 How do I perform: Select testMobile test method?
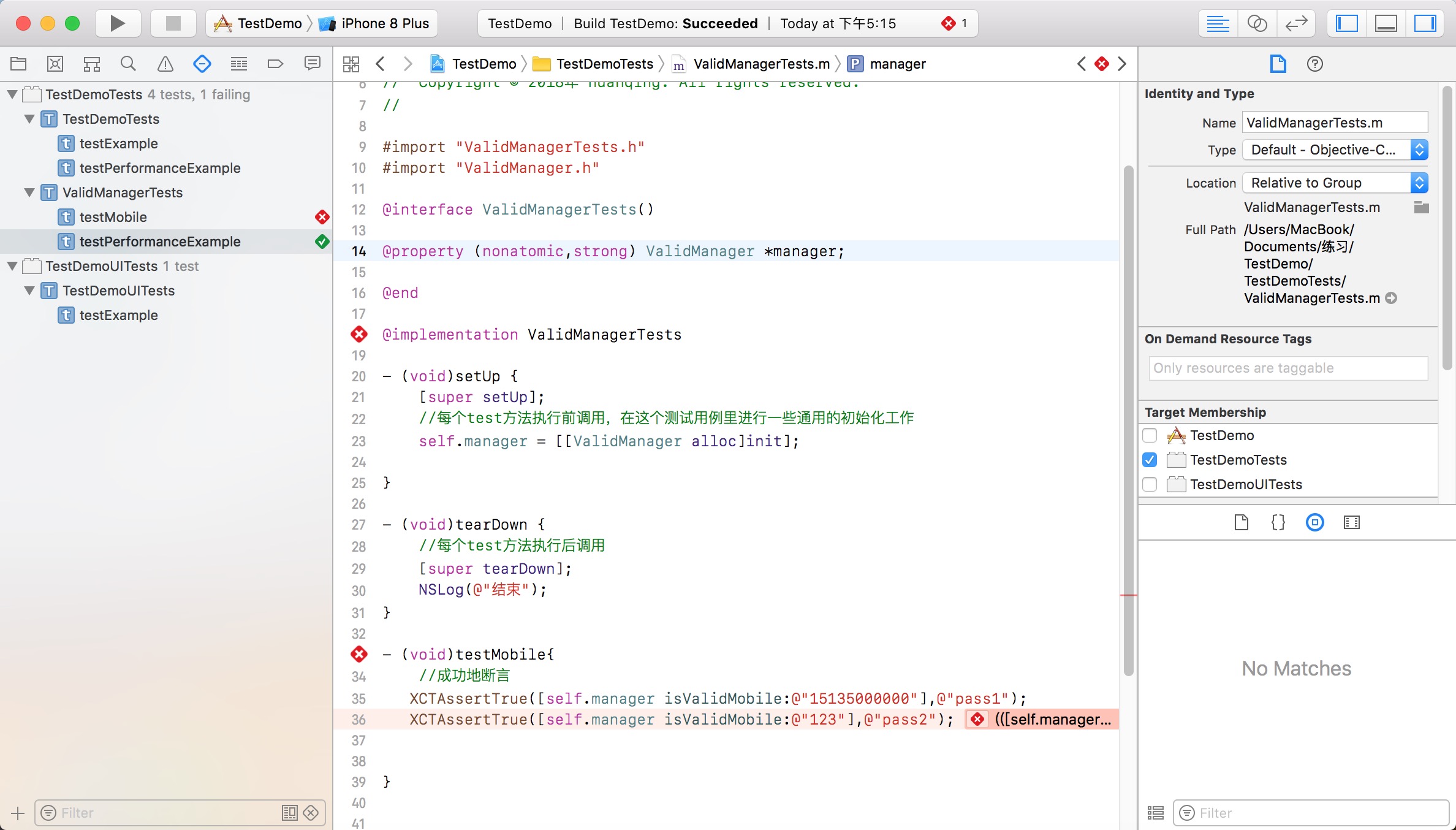(x=165, y=217)
